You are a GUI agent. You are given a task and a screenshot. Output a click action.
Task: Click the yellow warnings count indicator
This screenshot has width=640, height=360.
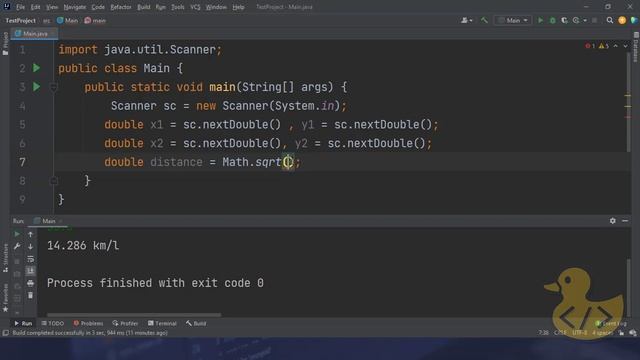tap(604, 46)
